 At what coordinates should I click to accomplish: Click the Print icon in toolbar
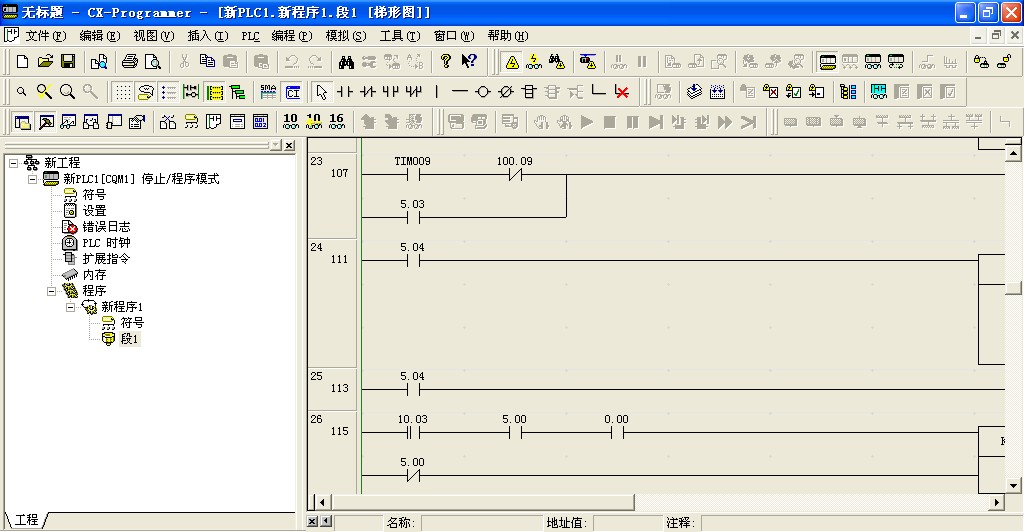(130, 62)
